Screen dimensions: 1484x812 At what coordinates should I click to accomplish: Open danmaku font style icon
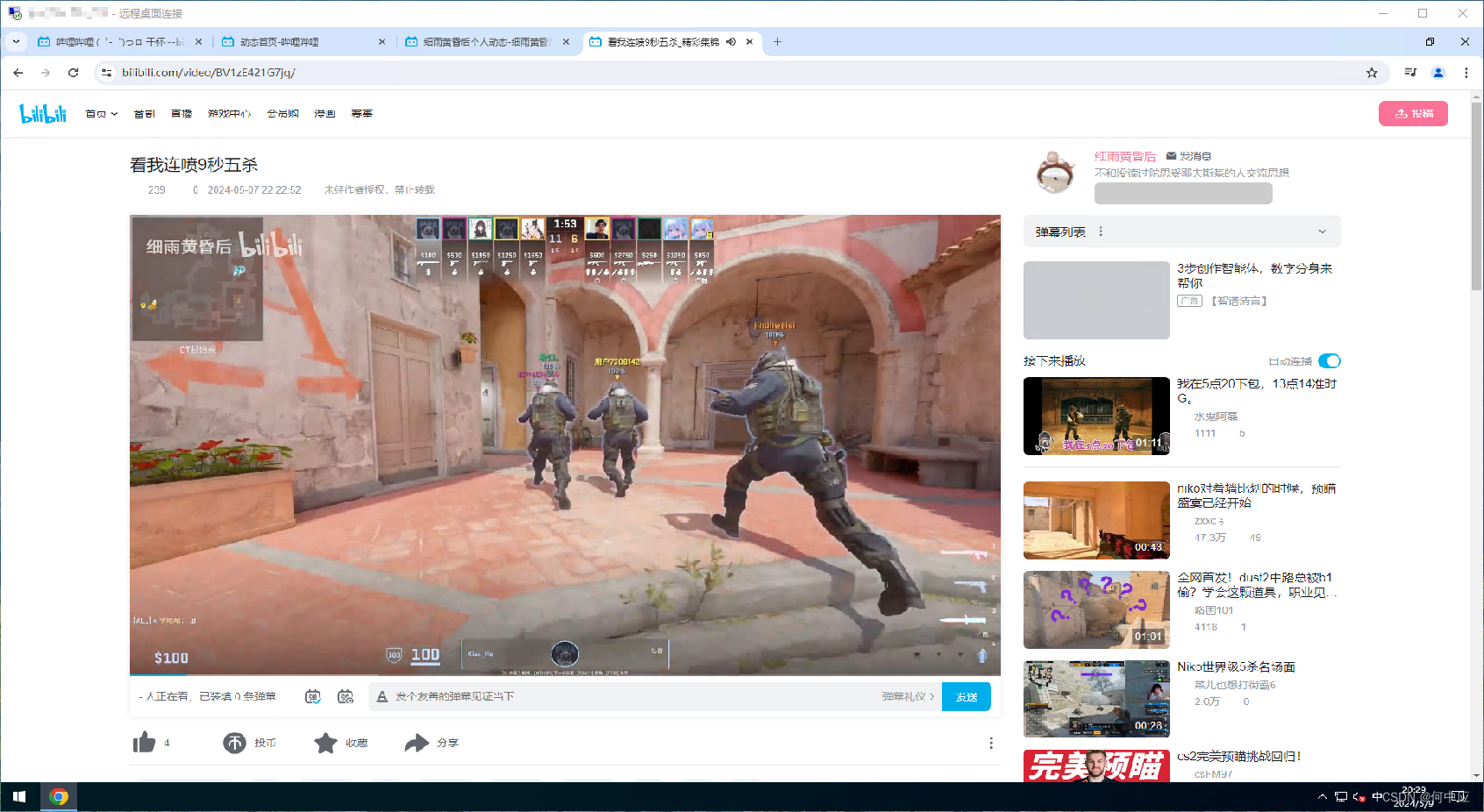(x=382, y=696)
